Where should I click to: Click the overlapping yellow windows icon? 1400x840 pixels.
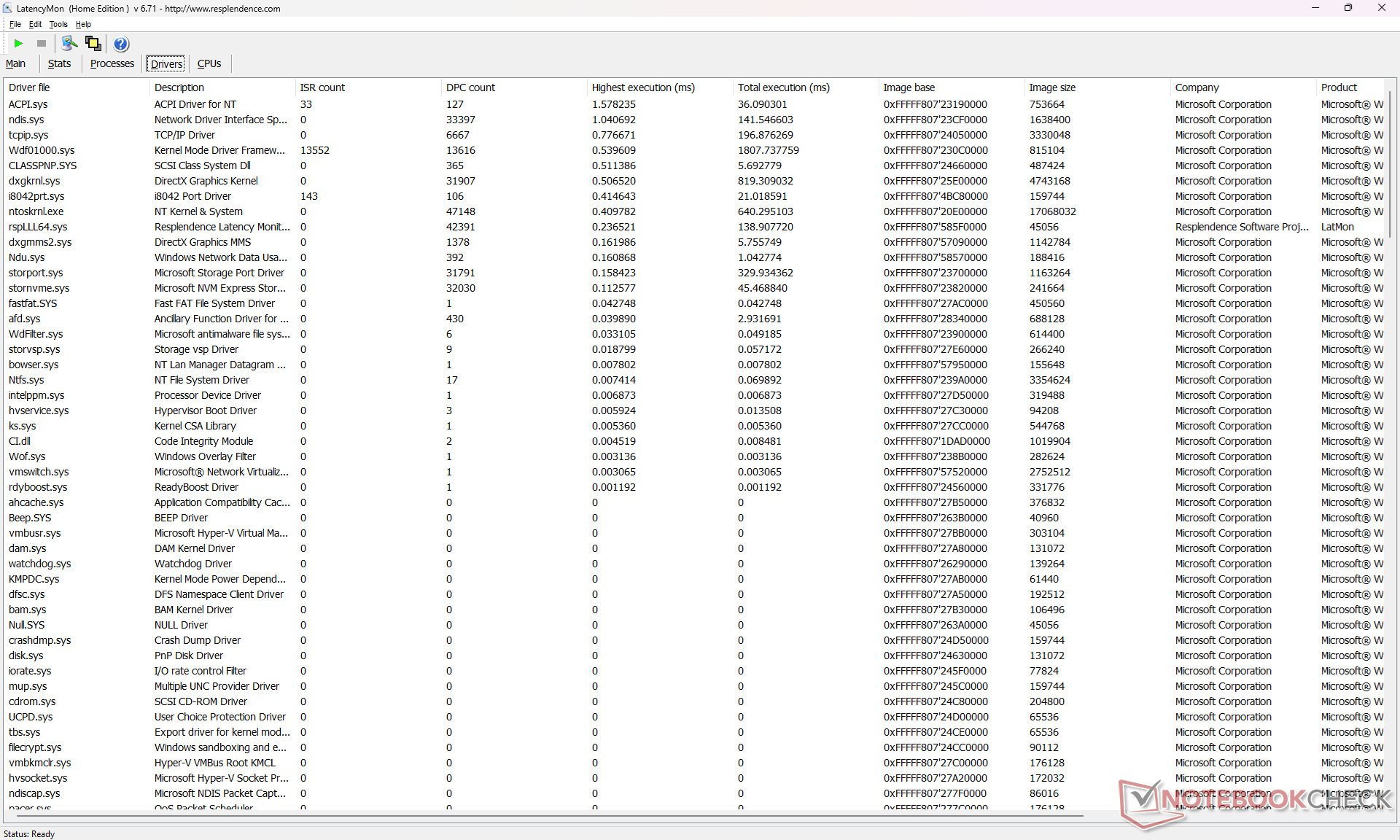(x=93, y=44)
